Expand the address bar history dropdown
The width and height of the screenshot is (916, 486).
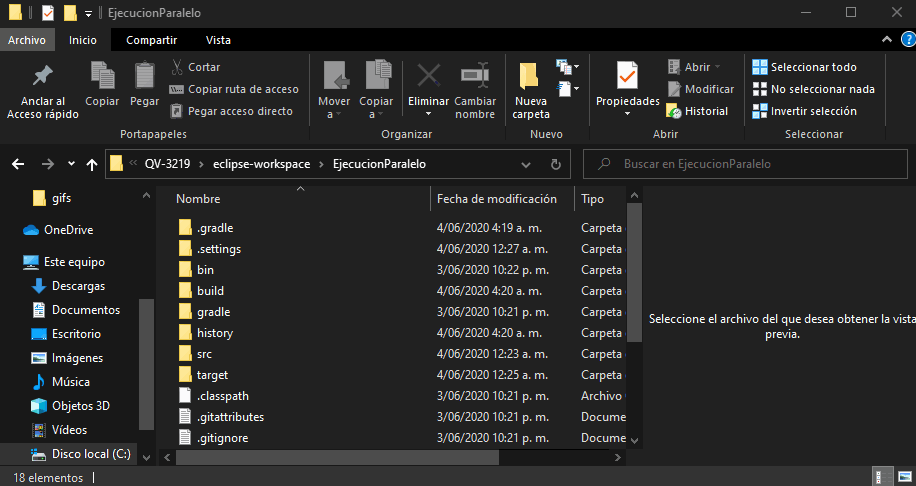pyautogui.click(x=526, y=164)
